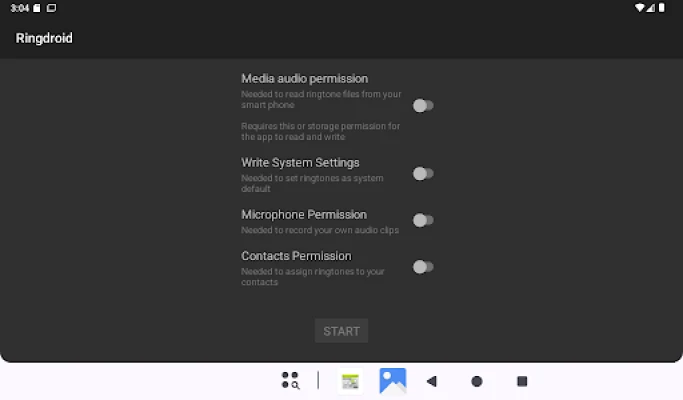Screen dimensions: 683x400
Task: Click the Write System Settings label
Action: click(x=300, y=162)
